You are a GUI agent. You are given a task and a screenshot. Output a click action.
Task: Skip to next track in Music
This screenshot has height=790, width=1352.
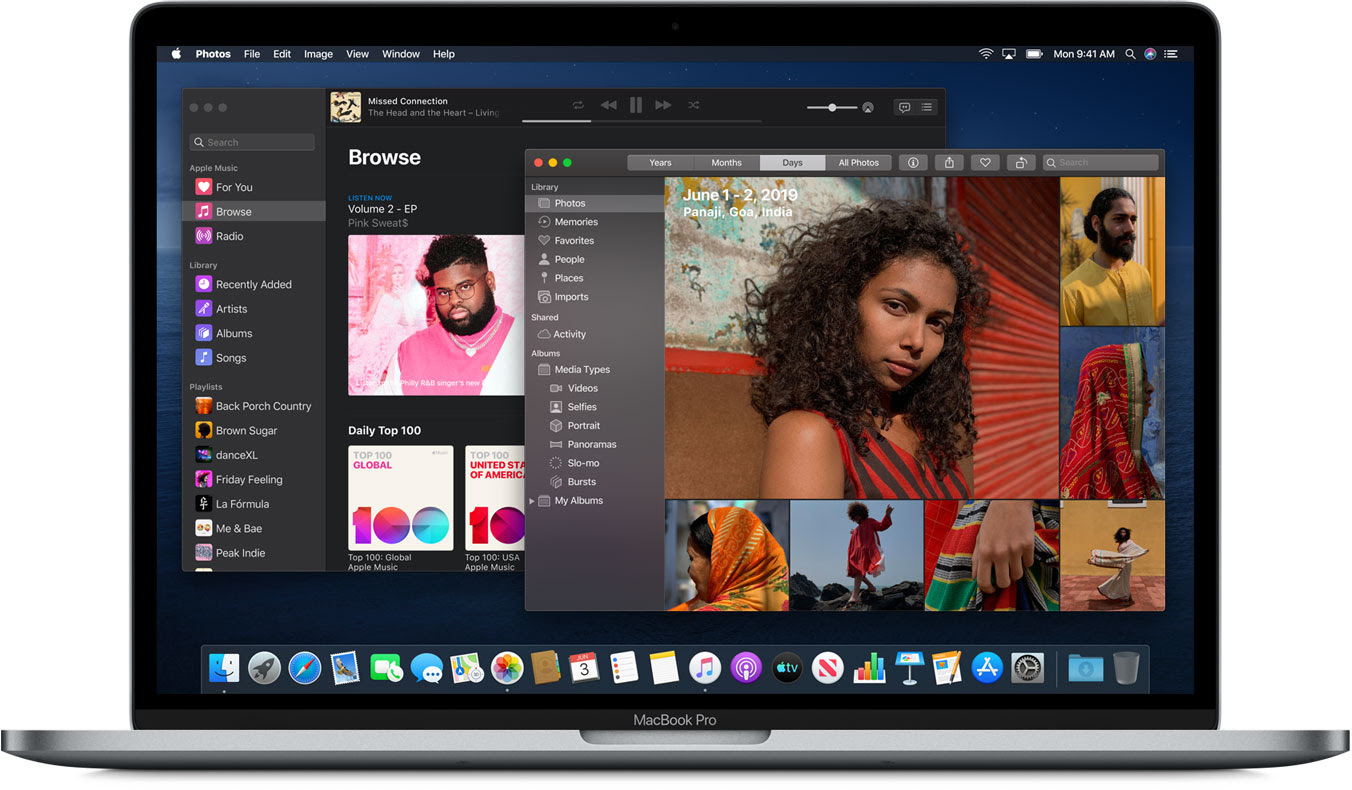[x=663, y=105]
